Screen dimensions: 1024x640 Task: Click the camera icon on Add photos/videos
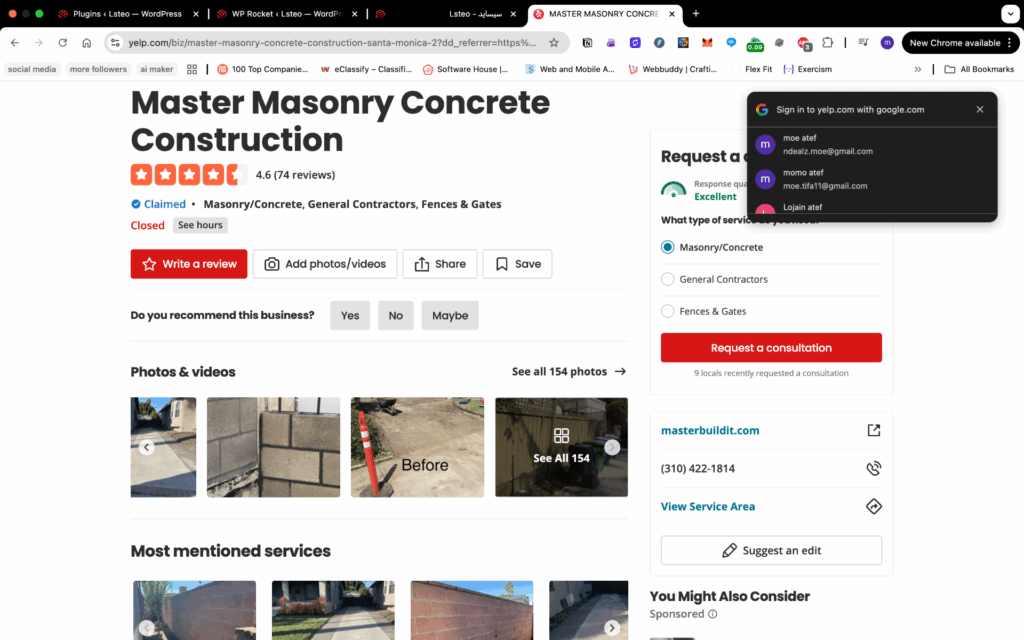click(271, 263)
